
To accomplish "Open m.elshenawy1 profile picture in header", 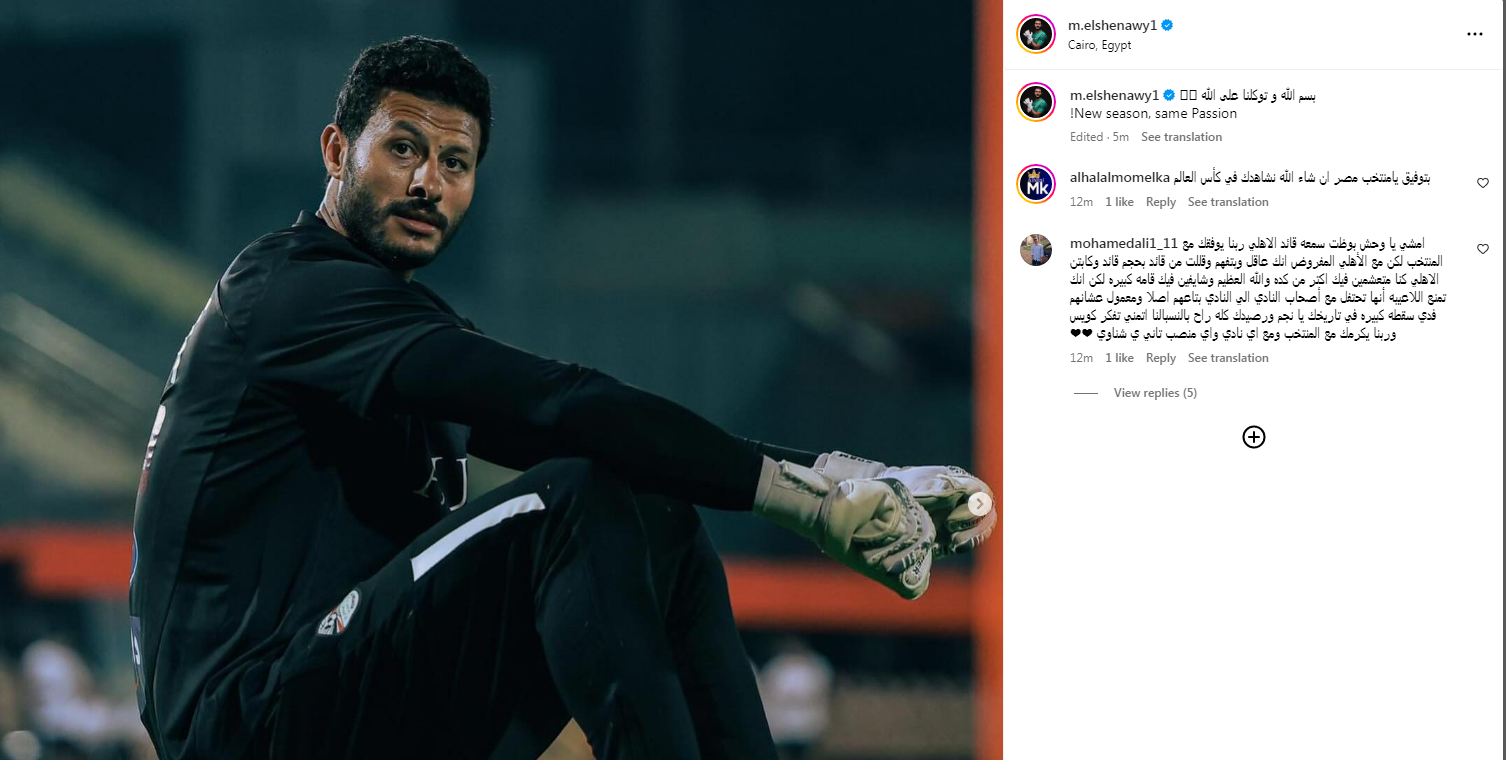I will coord(1036,34).
